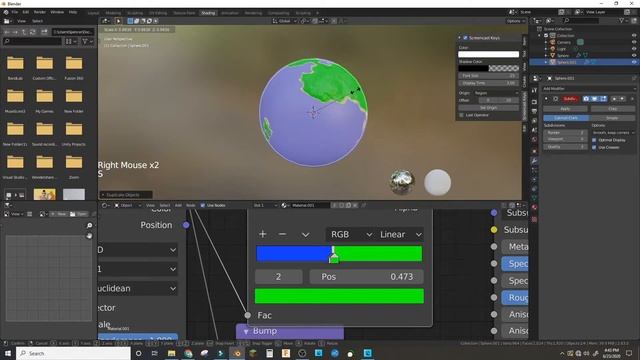Remove the color stop with minus icon
Screen dimensions: 640x360
point(282,234)
